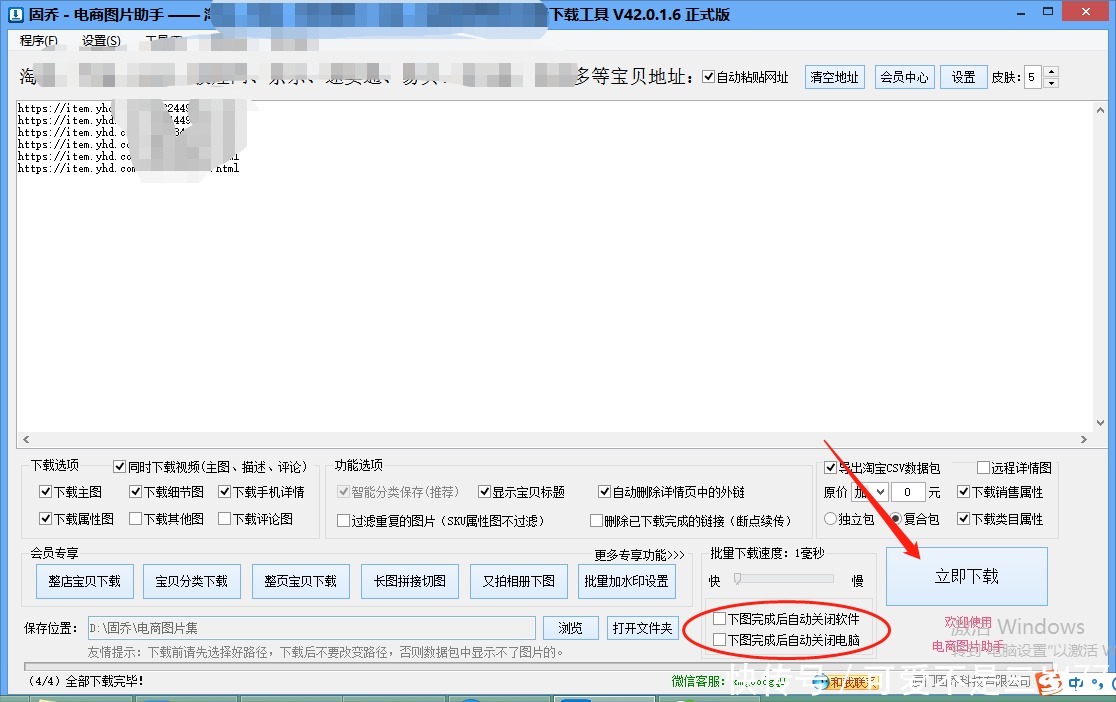Image resolution: width=1116 pixels, height=702 pixels.
Task: Disable the 自动粘贴网址 checkbox
Action: (x=709, y=76)
